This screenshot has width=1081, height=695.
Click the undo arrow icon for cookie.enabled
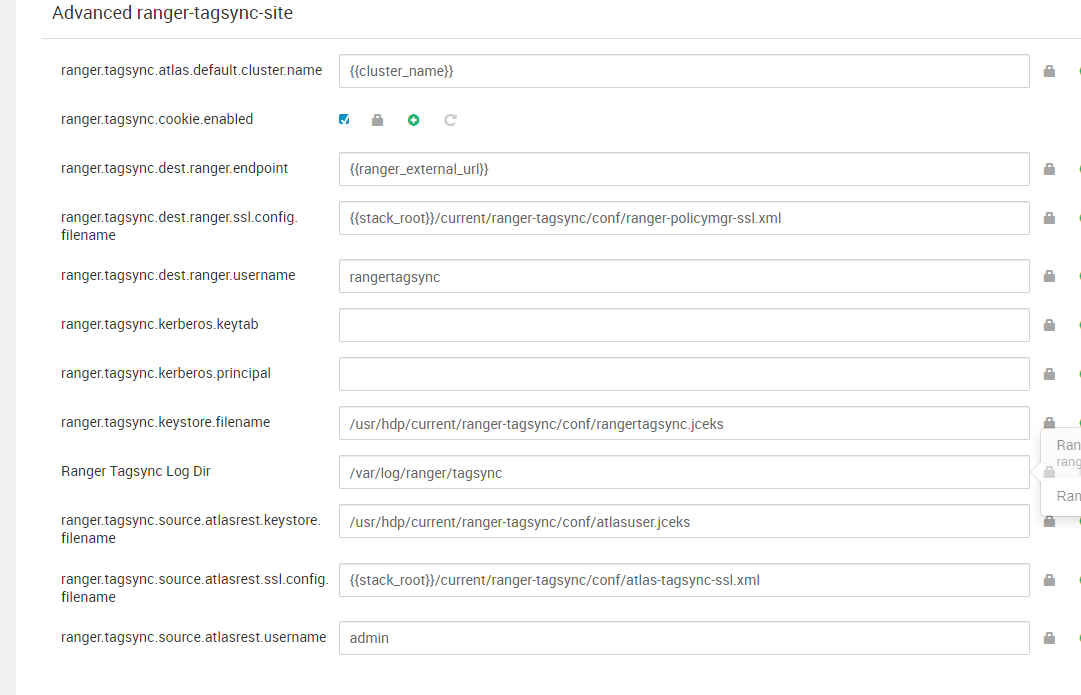(450, 120)
